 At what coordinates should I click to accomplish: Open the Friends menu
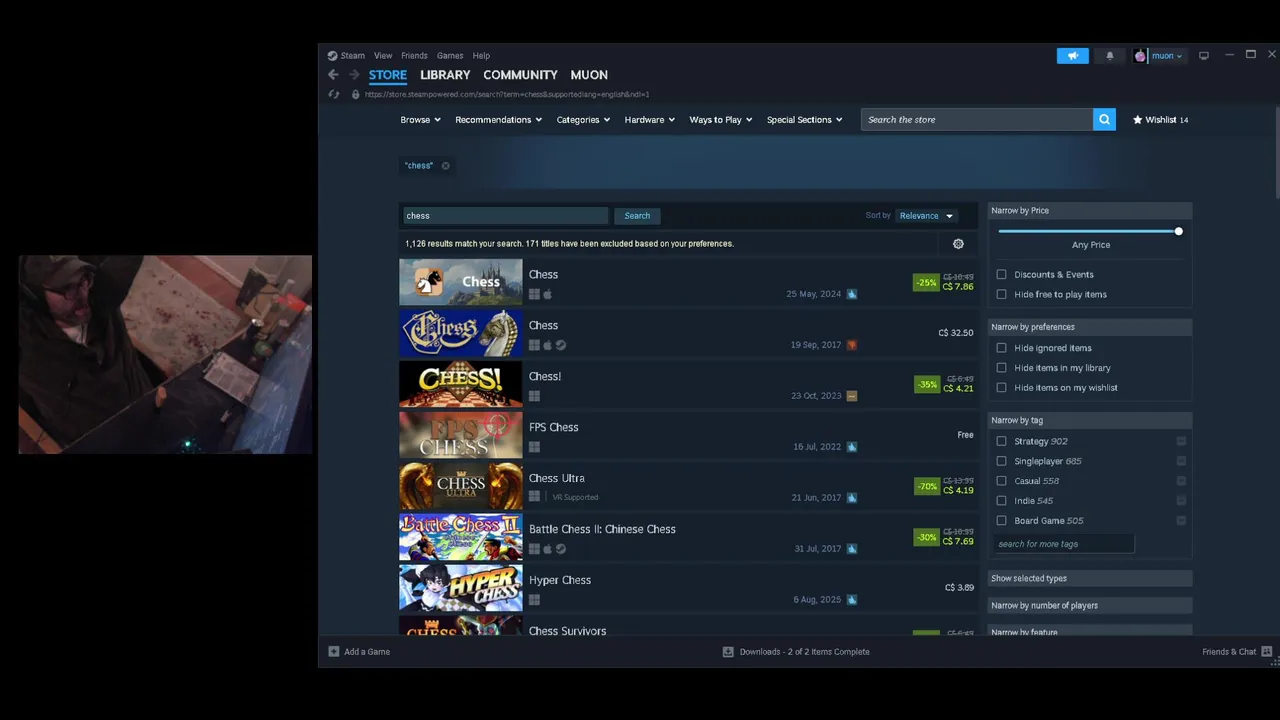(x=414, y=56)
